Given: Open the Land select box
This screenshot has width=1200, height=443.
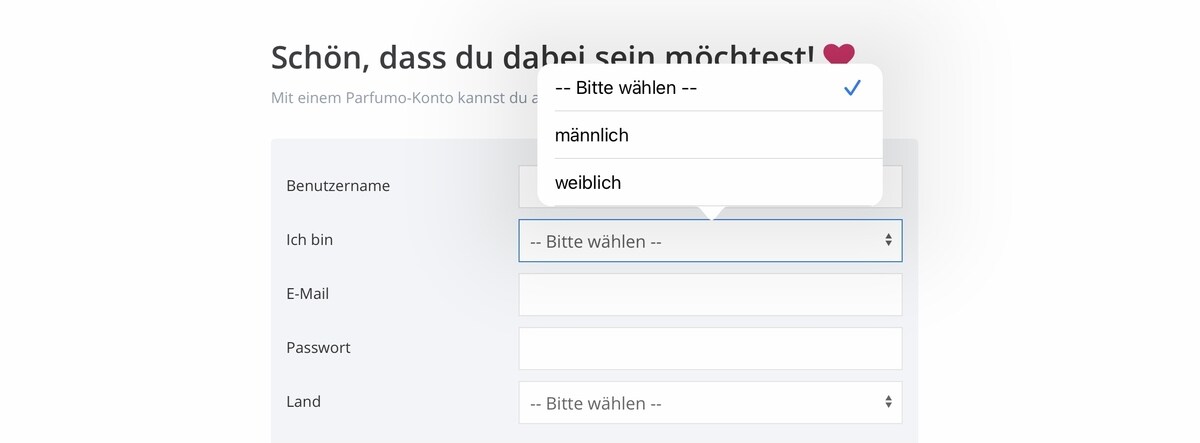Looking at the screenshot, I should (x=710, y=402).
